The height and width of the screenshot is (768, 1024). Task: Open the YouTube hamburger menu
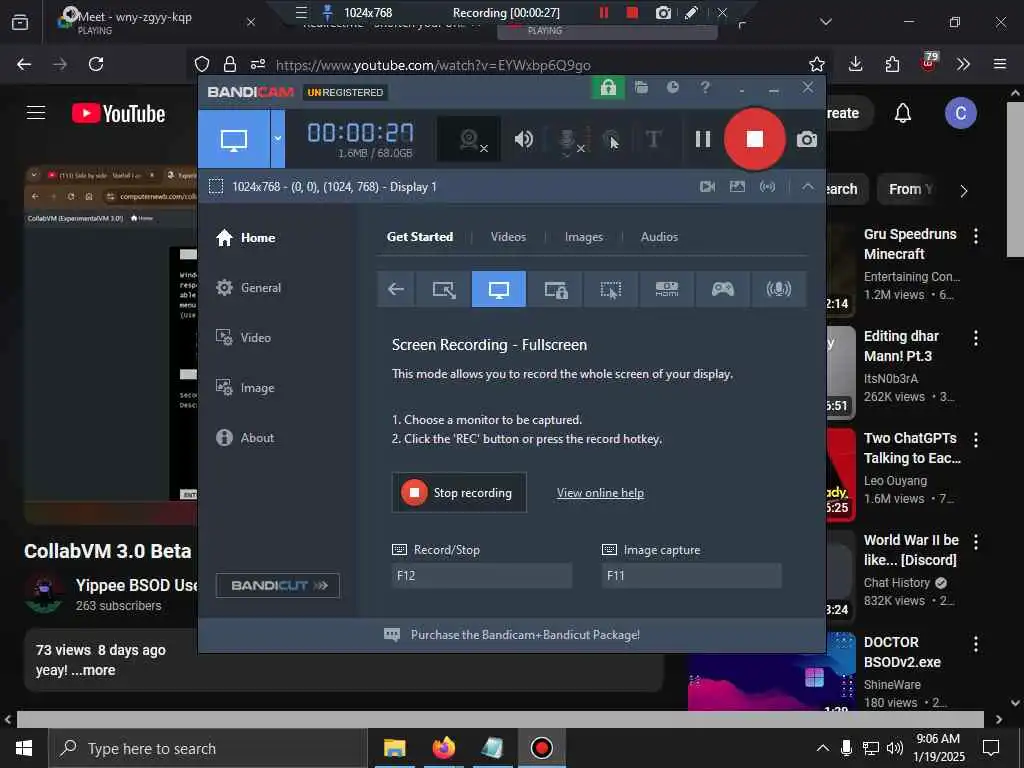tap(36, 113)
